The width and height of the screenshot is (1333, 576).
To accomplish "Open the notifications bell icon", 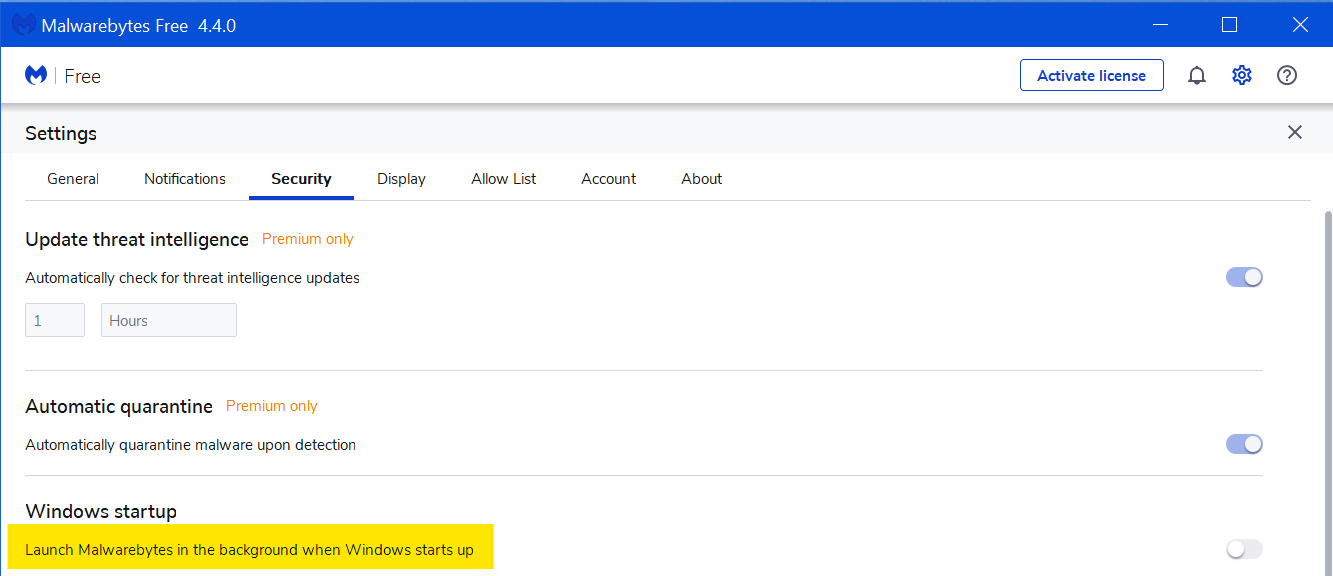I will [1197, 75].
